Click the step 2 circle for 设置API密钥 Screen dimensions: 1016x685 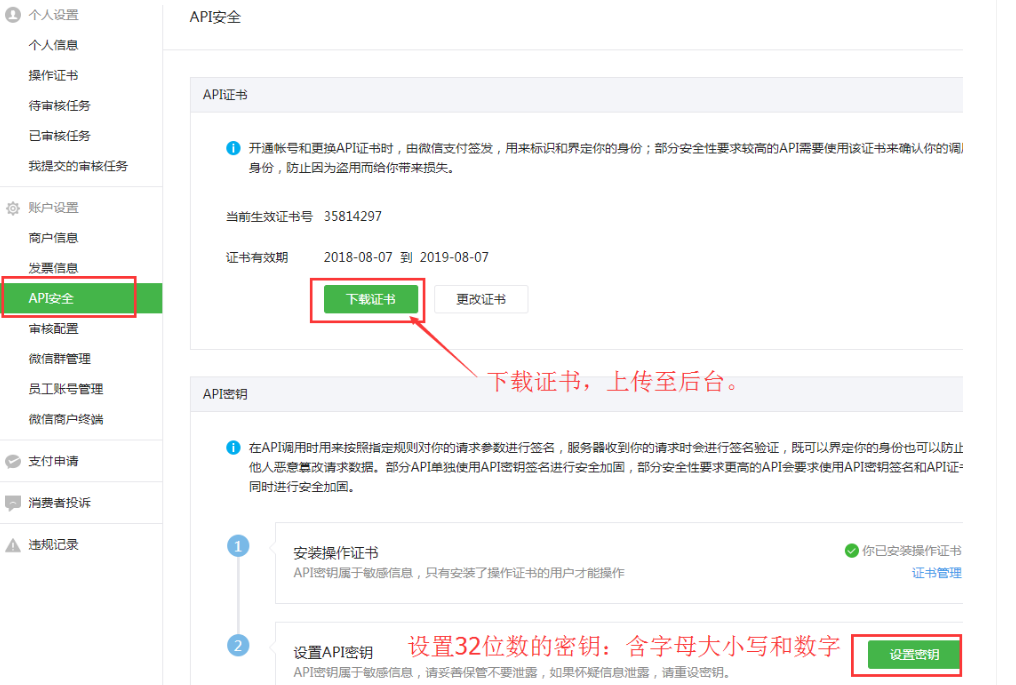tap(238, 646)
